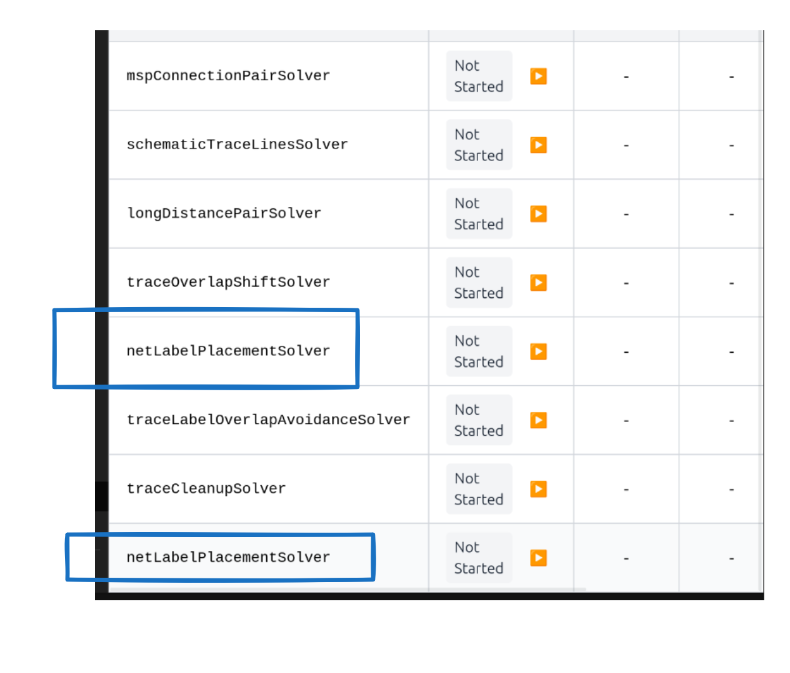Run the mspConnectionPairSolver play icon
790x673 pixels.
[538, 76]
